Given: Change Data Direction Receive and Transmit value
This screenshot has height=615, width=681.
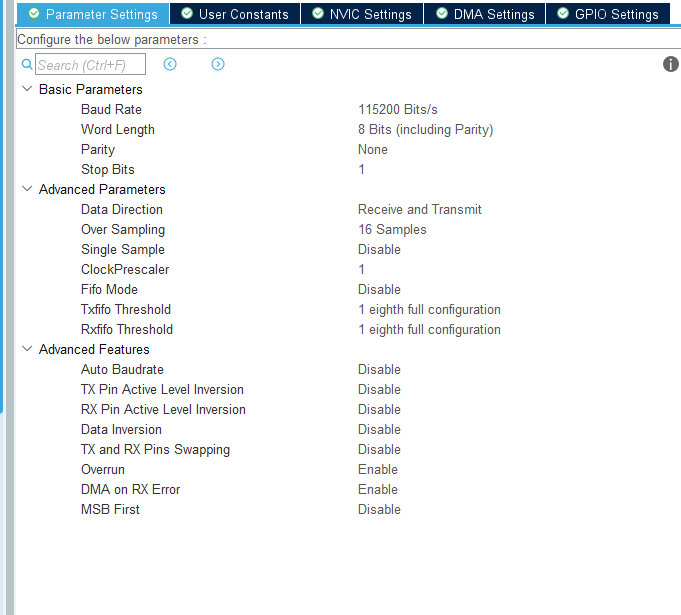Looking at the screenshot, I should pos(420,209).
